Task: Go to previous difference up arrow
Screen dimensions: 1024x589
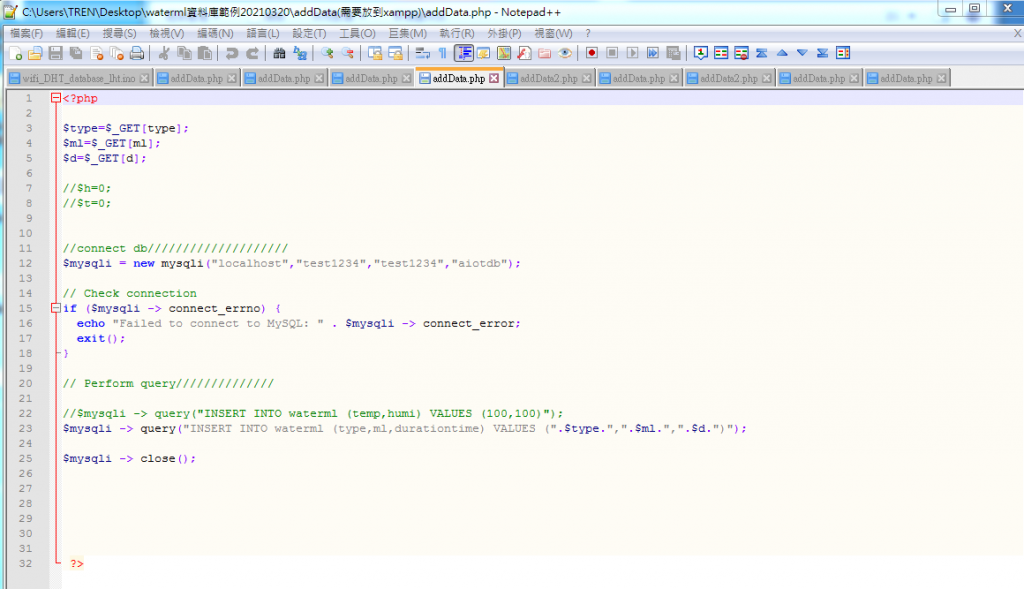Action: [782, 54]
